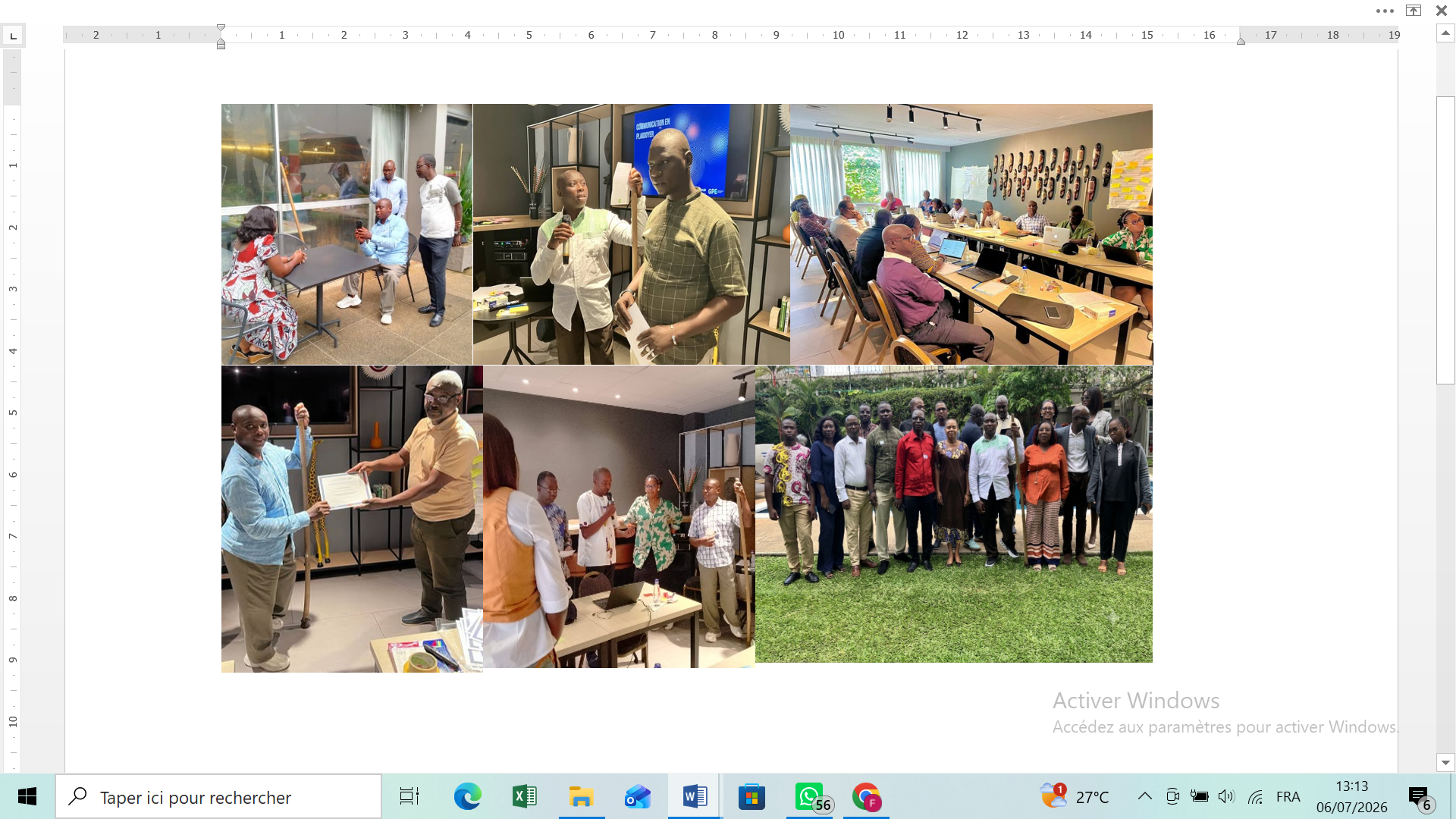Click the vertical scrollbar thumb
The height and width of the screenshot is (819, 1456).
tap(1445, 240)
